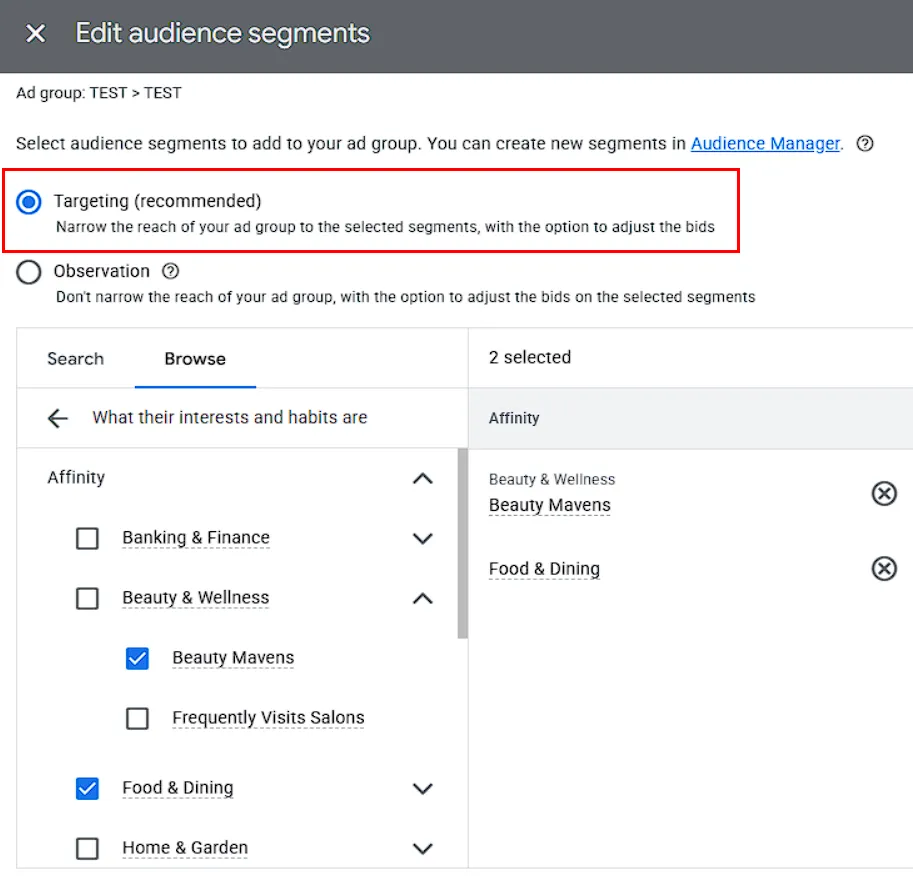Check Frequently Visits Salons checkbox
The image size is (913, 895).
137,718
